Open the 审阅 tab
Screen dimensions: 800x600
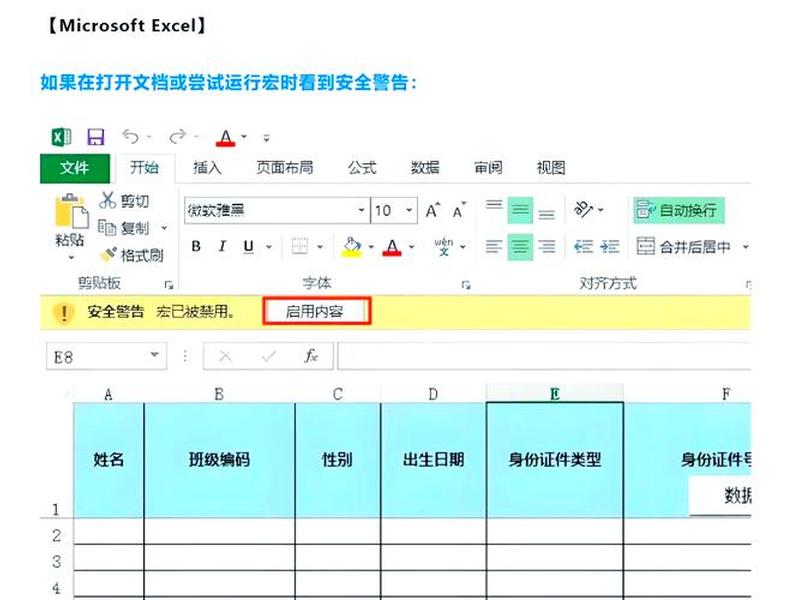[488, 167]
